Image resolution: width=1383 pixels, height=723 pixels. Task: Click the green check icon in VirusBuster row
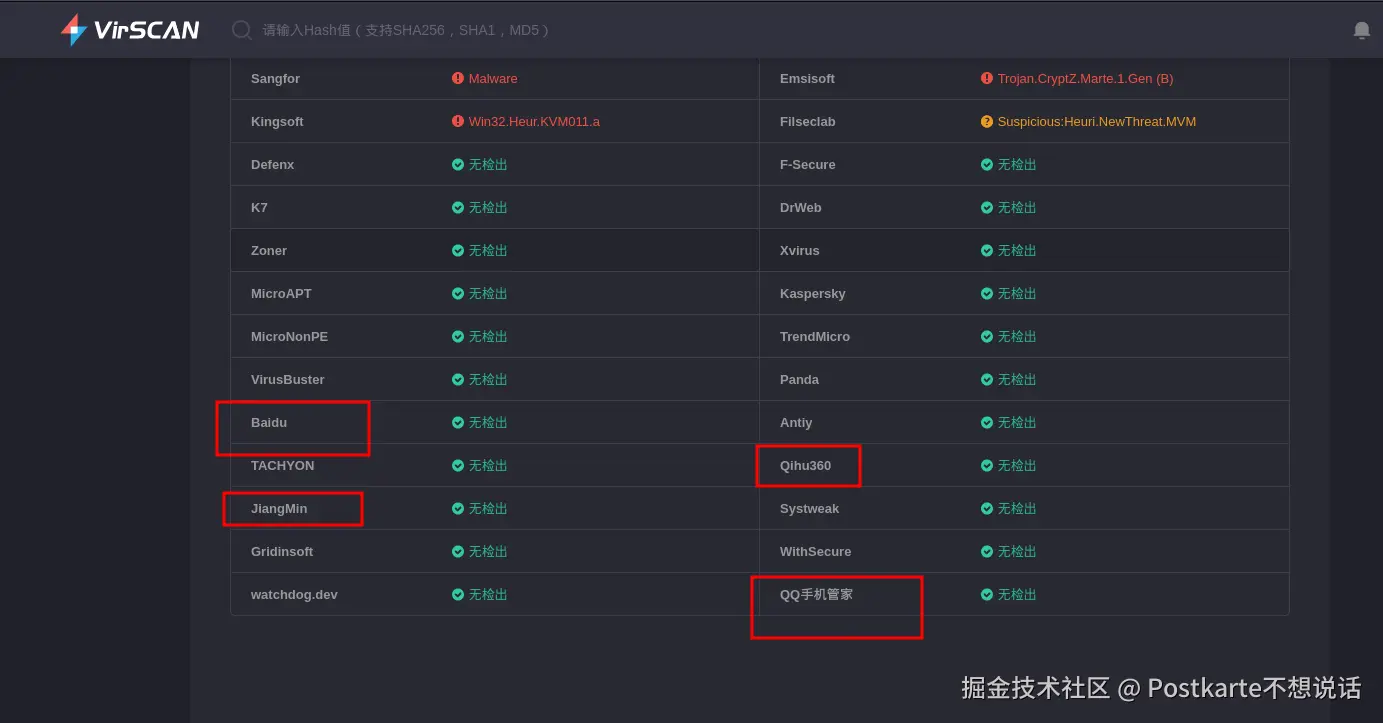coord(457,379)
